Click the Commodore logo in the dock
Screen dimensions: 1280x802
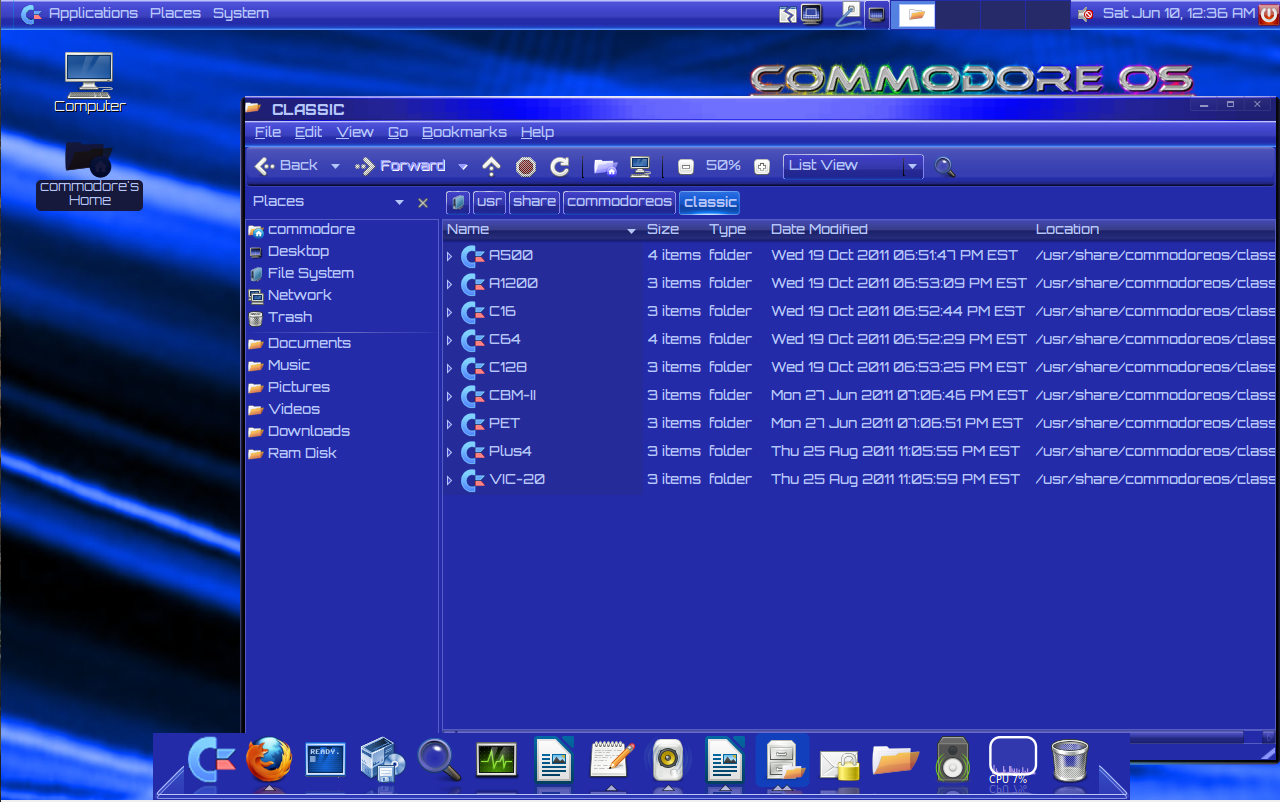(x=211, y=760)
